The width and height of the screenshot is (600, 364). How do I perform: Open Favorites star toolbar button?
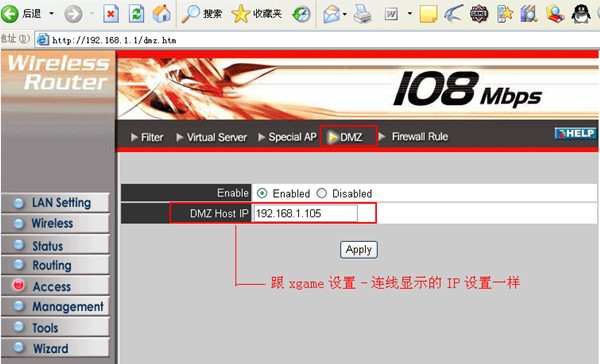coord(257,14)
